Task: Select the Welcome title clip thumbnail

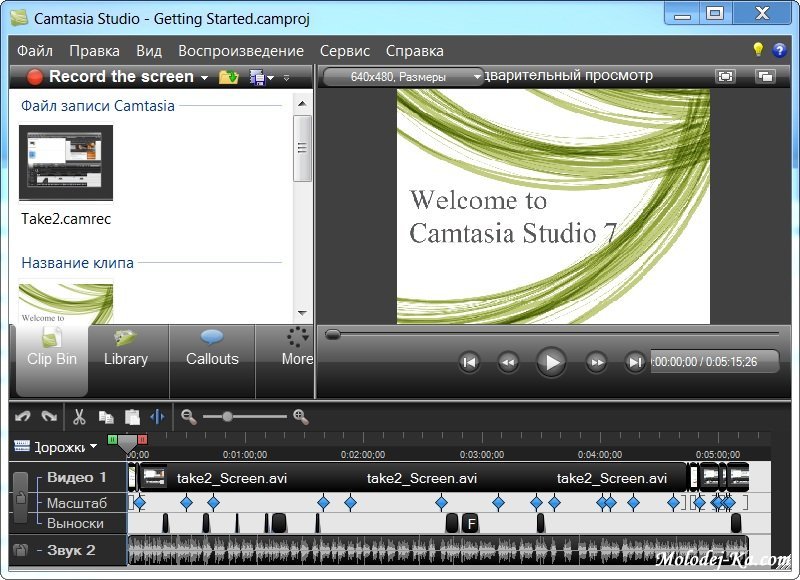Action: pos(66,304)
